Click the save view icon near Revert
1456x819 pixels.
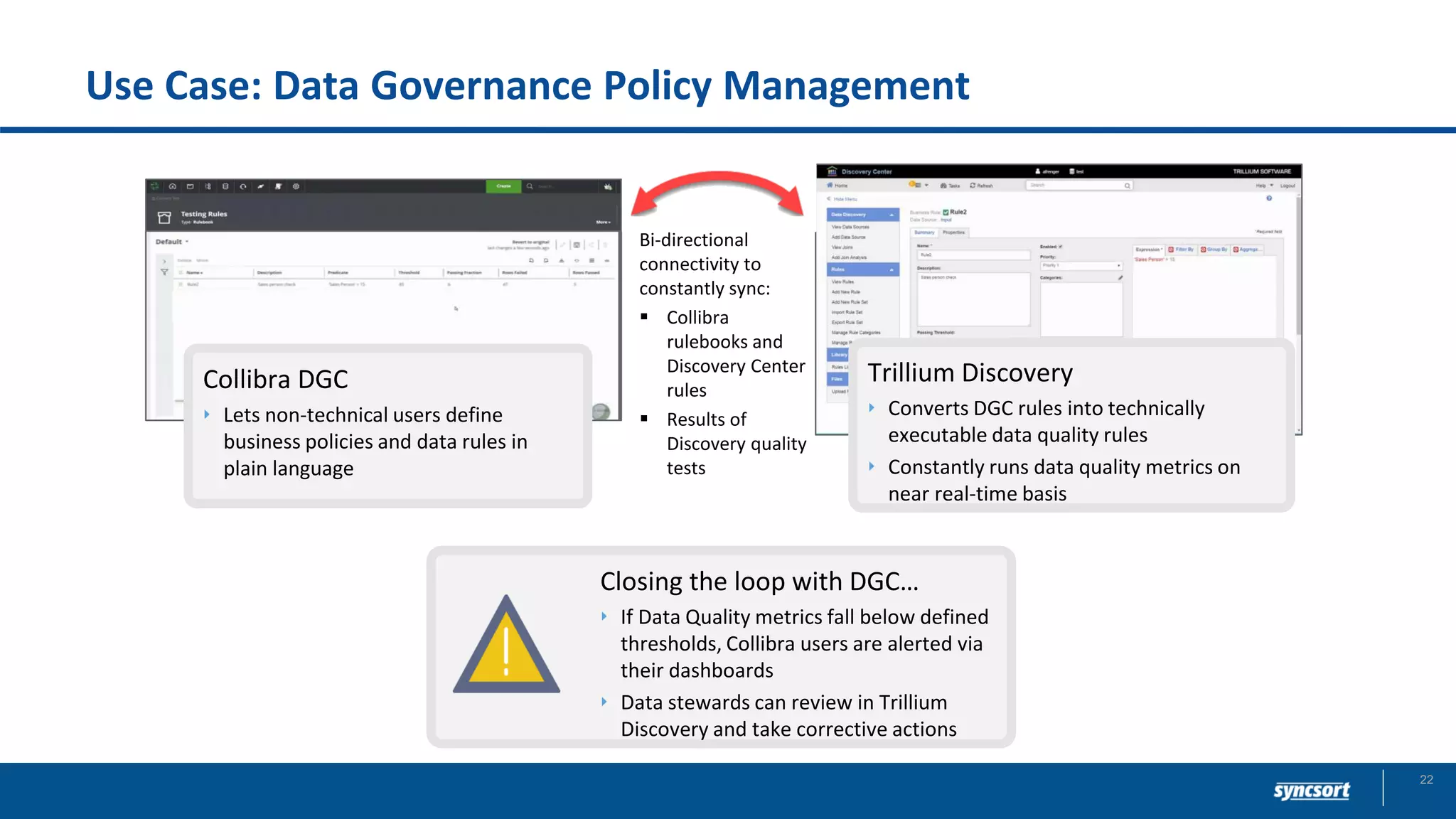(x=577, y=245)
